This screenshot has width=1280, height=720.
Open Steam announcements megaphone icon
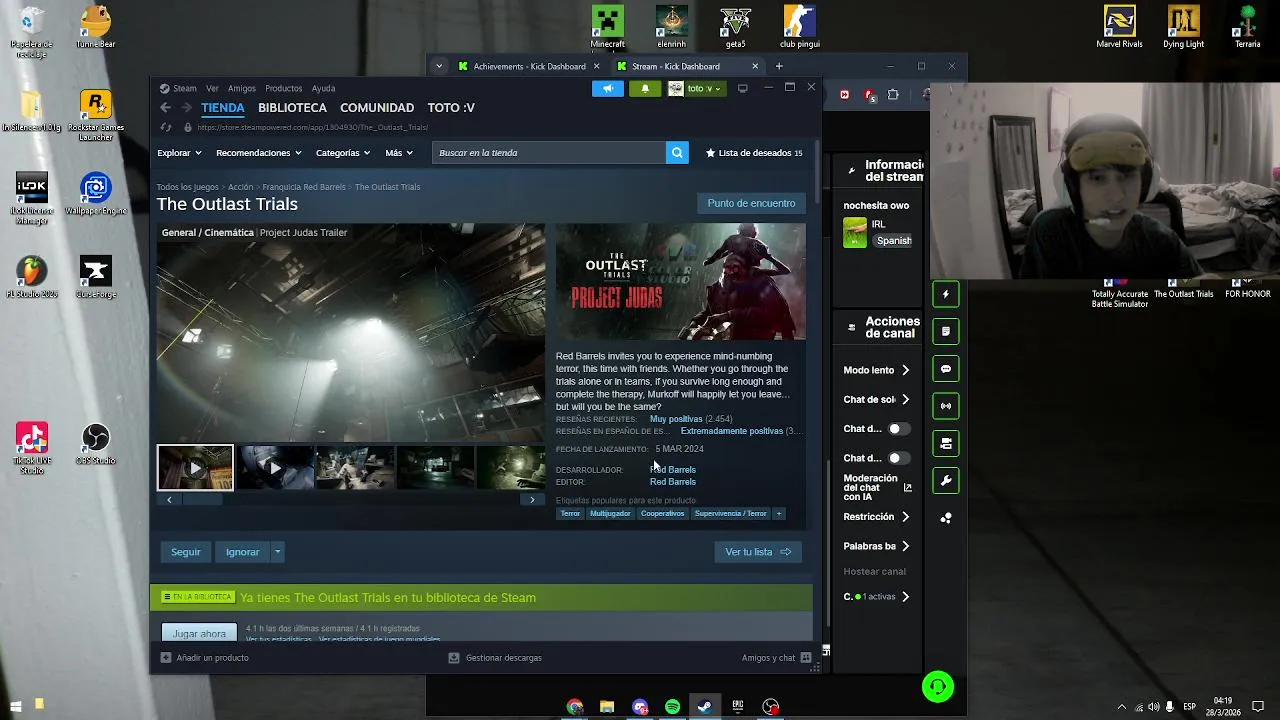(607, 88)
